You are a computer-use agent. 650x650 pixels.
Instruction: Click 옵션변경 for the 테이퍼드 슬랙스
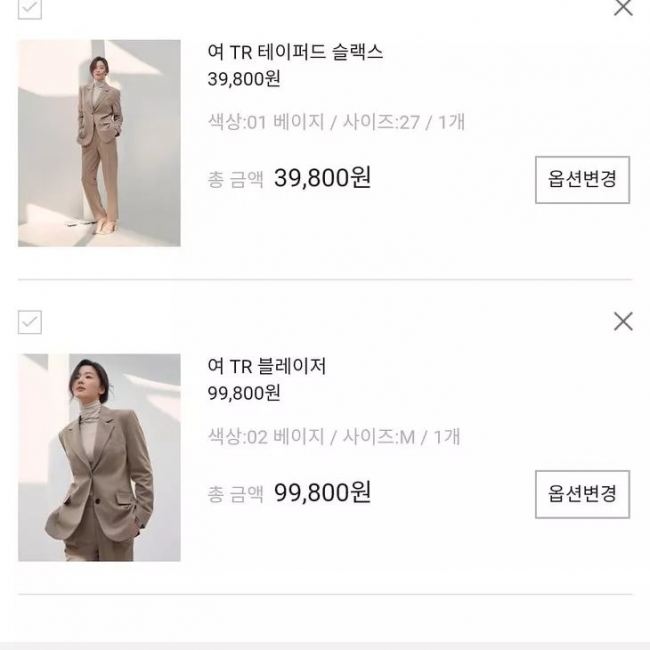(x=582, y=179)
